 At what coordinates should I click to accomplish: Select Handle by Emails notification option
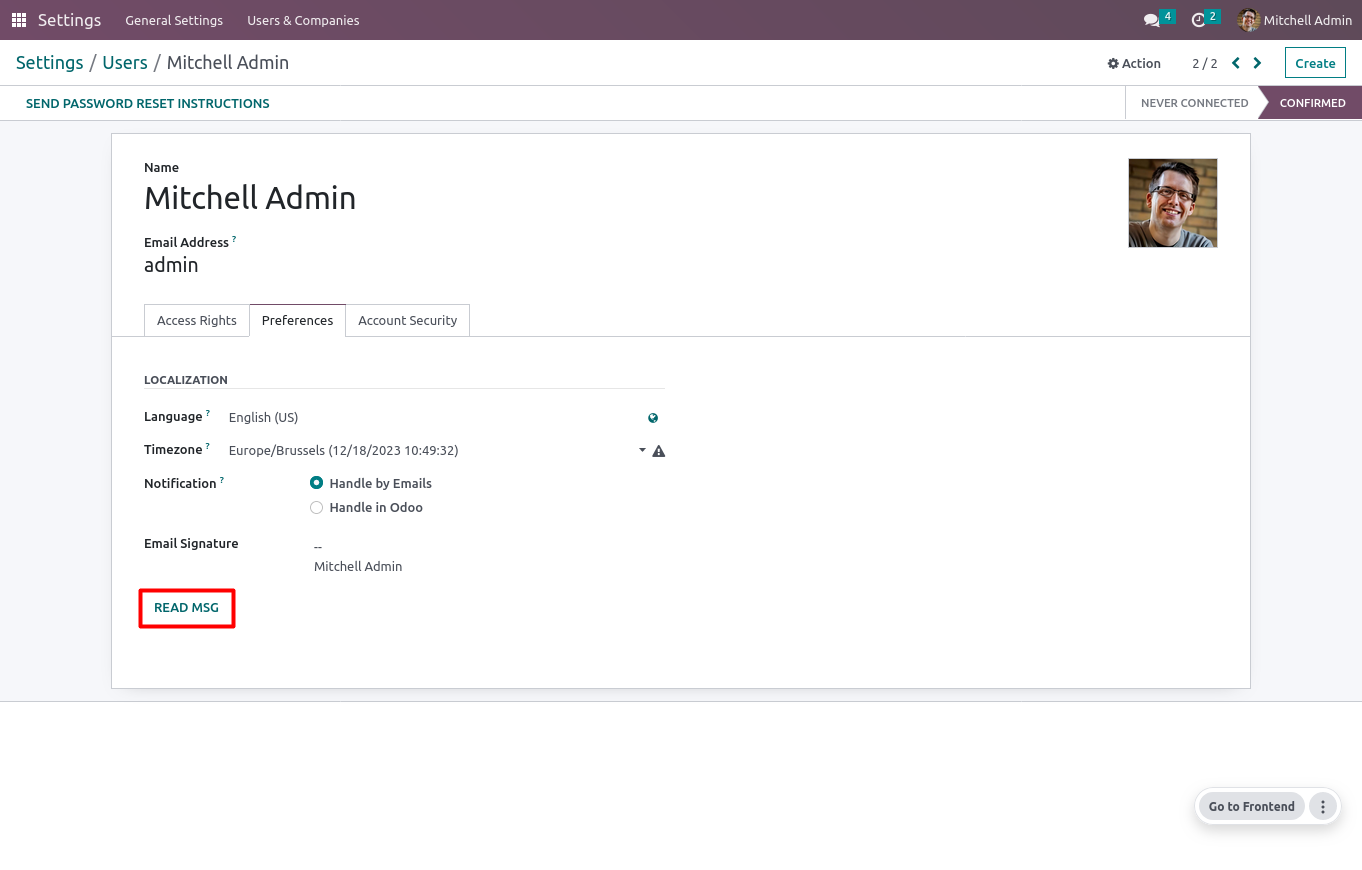[x=317, y=483]
